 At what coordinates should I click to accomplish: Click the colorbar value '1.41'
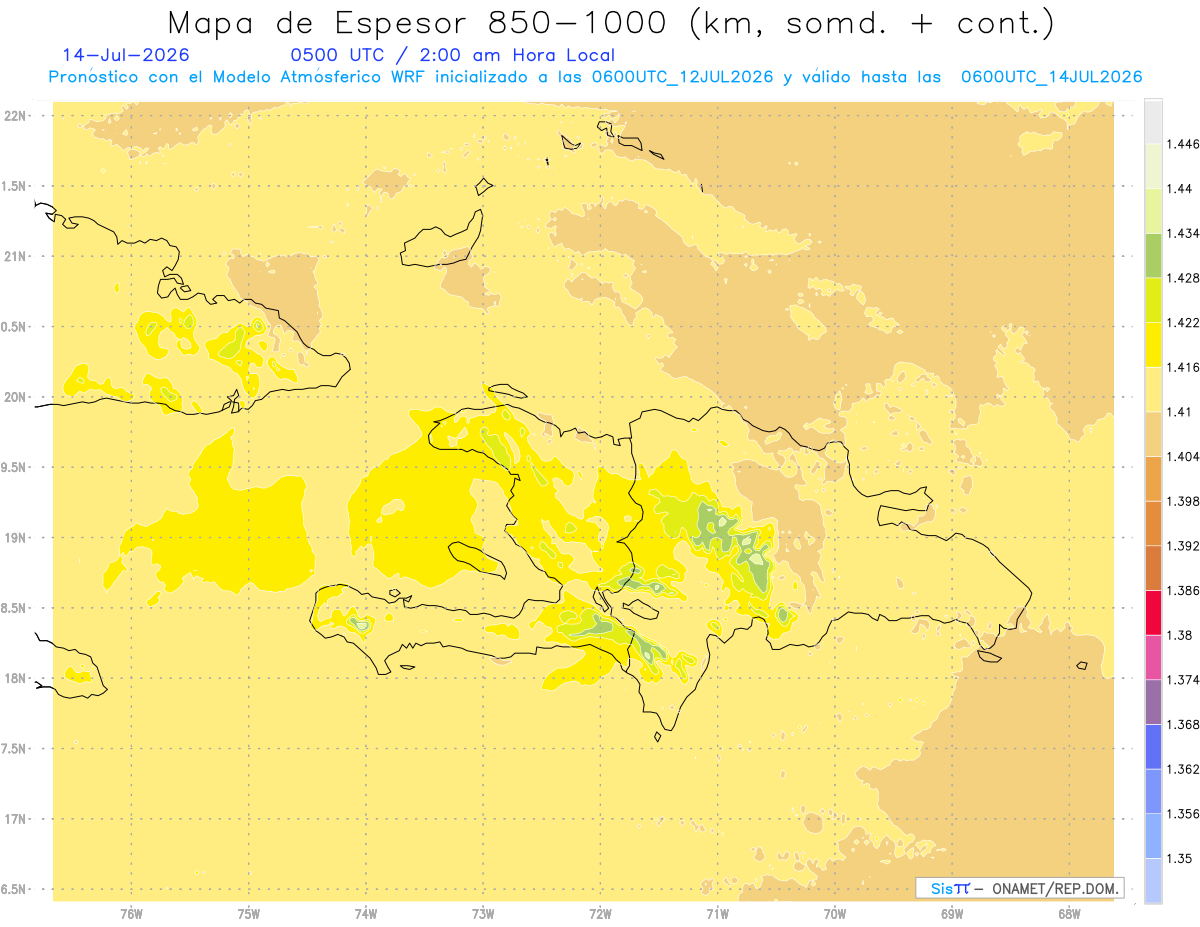[1179, 412]
